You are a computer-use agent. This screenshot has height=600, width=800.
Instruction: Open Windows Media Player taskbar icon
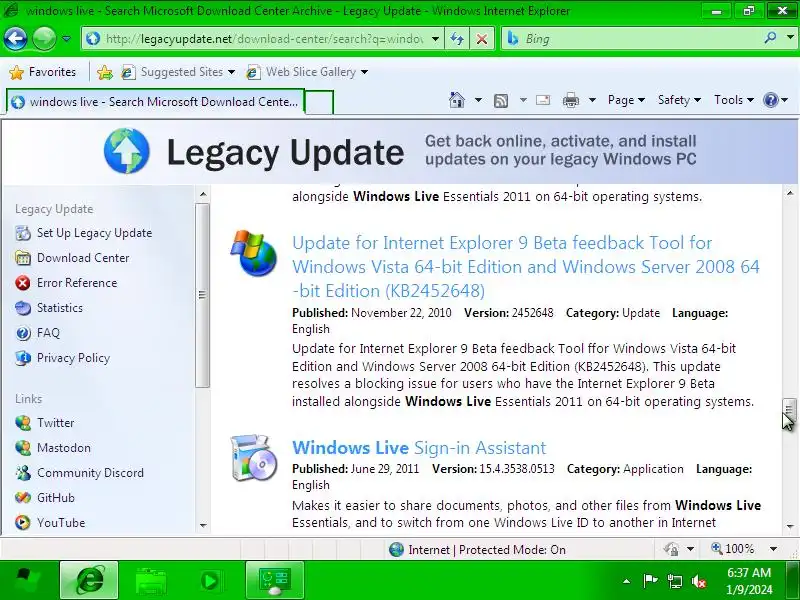(210, 581)
